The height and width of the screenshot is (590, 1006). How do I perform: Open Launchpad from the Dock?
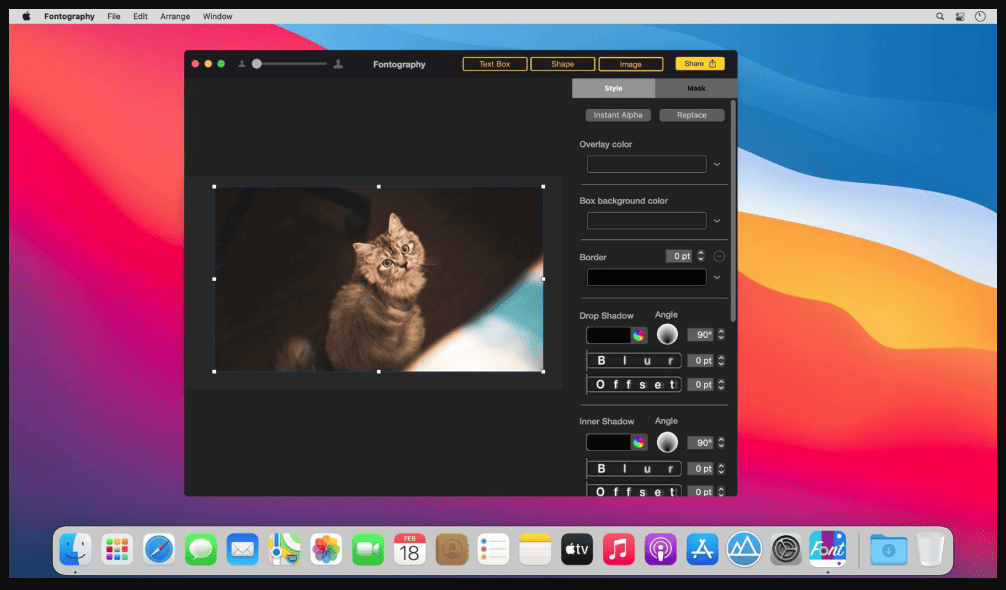click(x=117, y=549)
